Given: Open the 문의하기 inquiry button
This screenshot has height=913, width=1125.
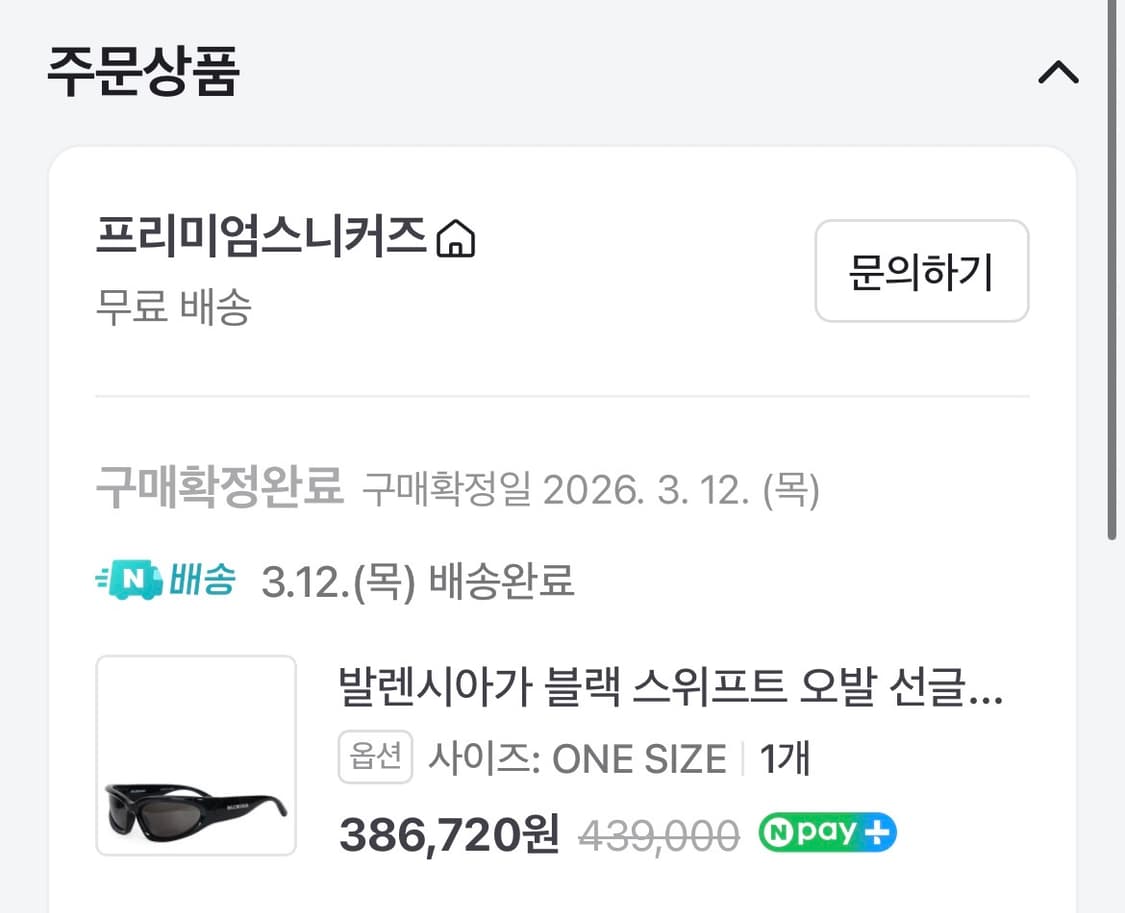Looking at the screenshot, I should pos(921,272).
